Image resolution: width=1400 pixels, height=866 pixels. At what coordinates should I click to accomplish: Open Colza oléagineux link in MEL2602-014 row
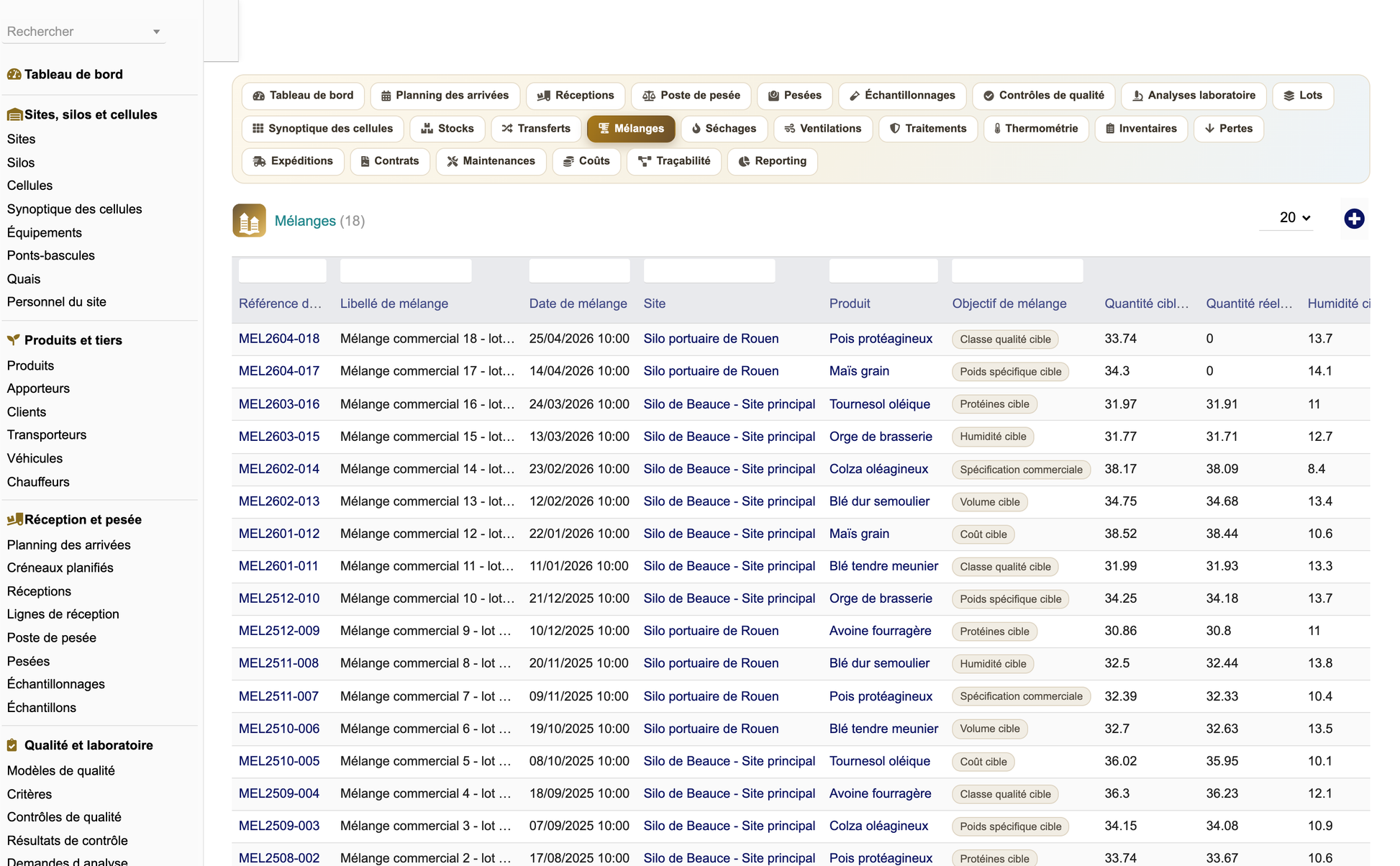tap(878, 469)
